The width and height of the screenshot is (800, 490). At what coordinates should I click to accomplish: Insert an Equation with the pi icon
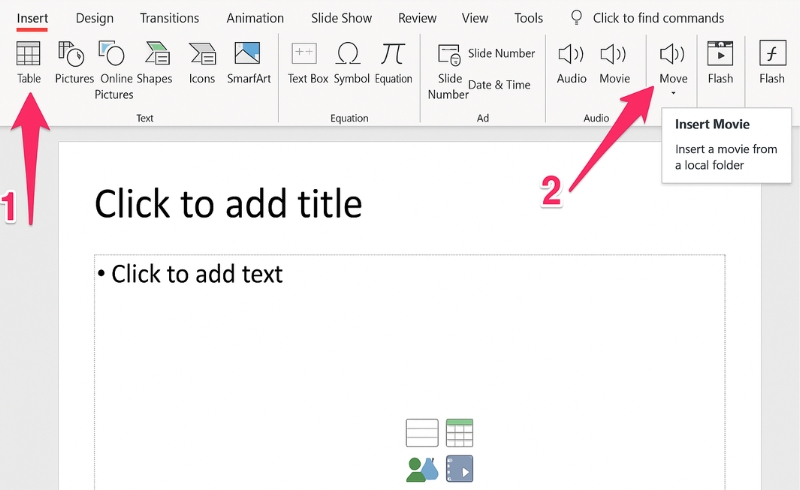coord(393,62)
